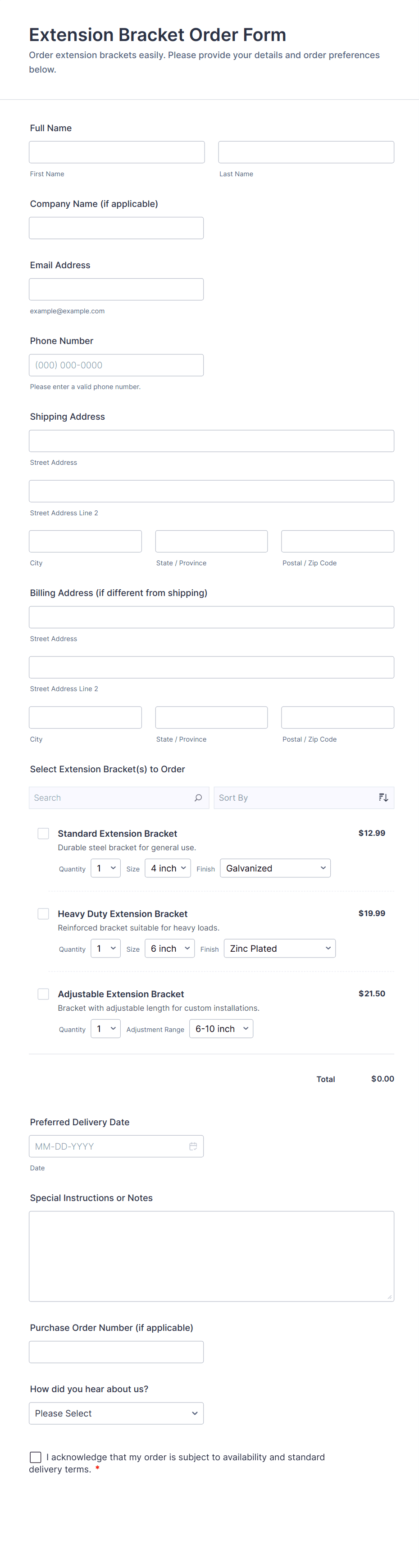Open the Finish dropdown showing Galvanized
This screenshot has width=419, height=1568.
pyautogui.click(x=275, y=868)
